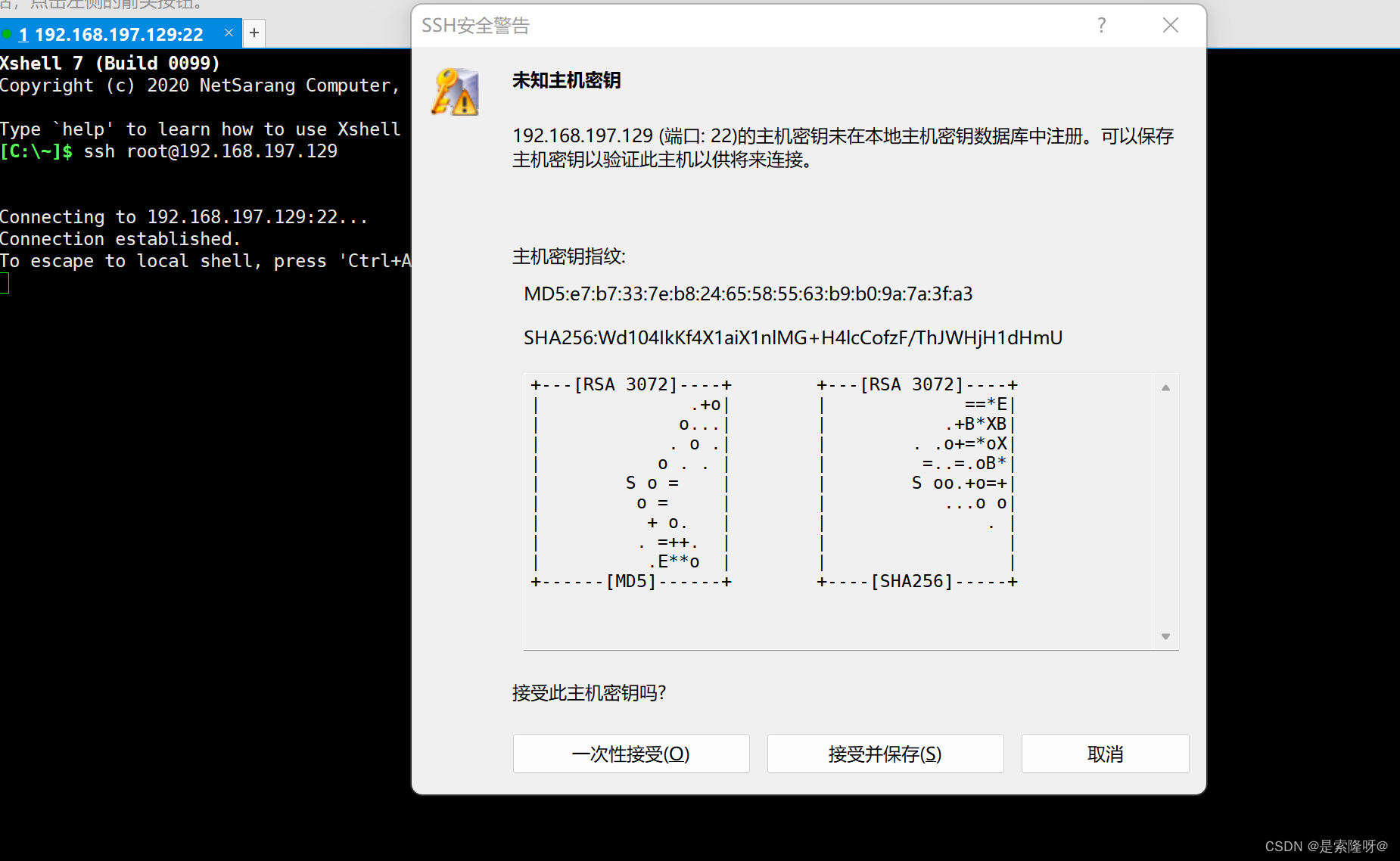
Task: Click the scrollbar down arrow
Action: coord(1165,636)
